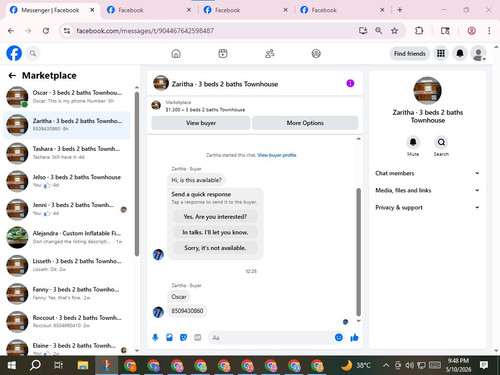
Task: Open the notifications bell in header
Action: point(460,53)
